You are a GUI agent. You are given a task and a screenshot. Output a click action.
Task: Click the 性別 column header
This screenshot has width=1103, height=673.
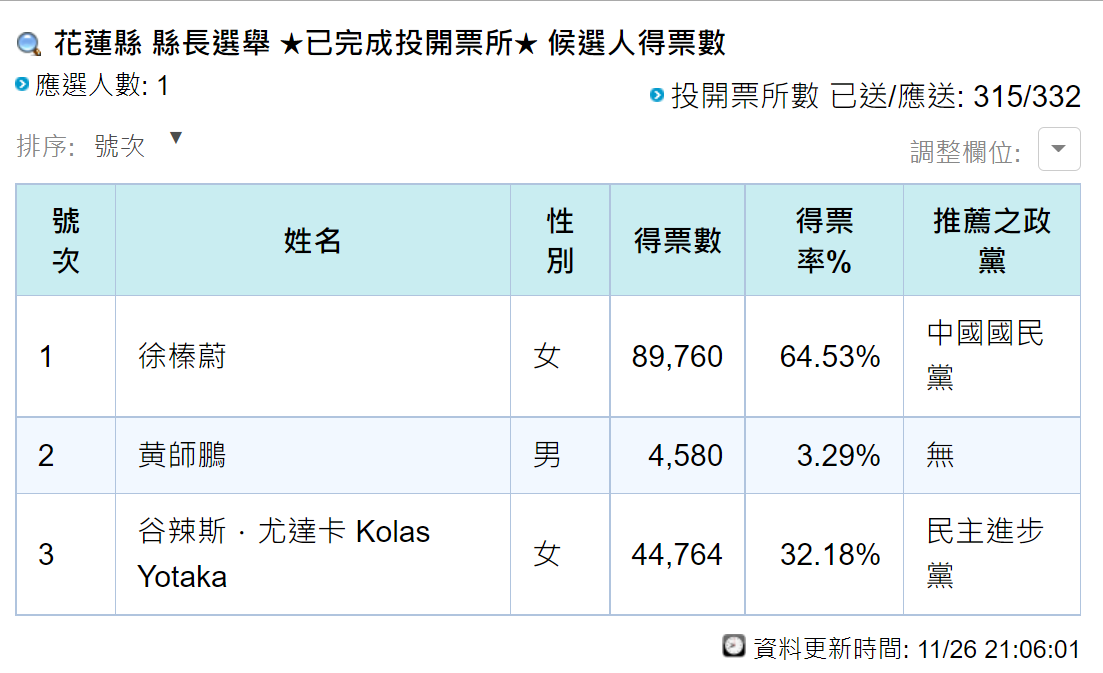(x=560, y=240)
